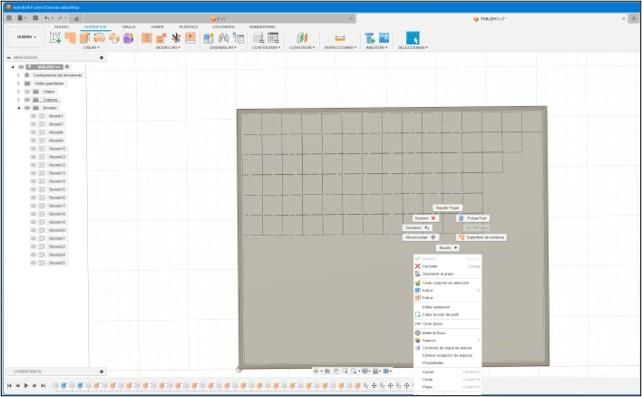Screen dimensions: 642x397
Task: Toggle visibility eye of Boceto18
Action: 34,214
